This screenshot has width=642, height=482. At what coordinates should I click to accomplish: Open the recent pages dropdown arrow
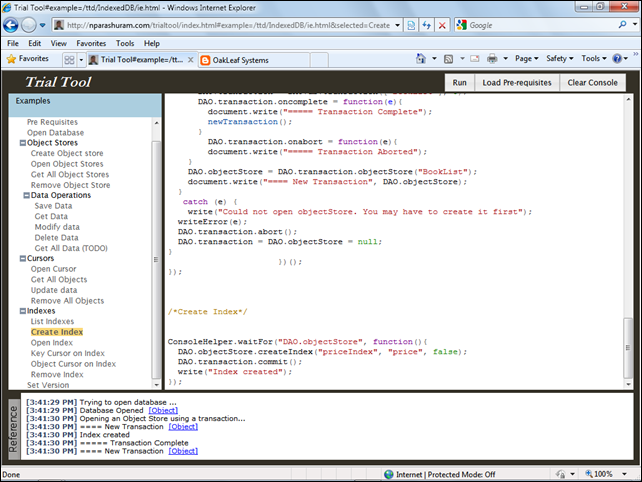(42, 25)
